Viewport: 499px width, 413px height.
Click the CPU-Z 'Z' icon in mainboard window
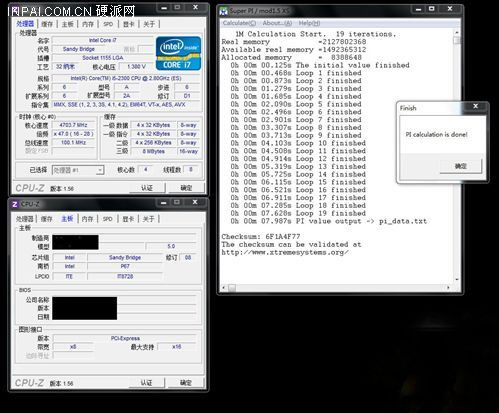(14, 204)
